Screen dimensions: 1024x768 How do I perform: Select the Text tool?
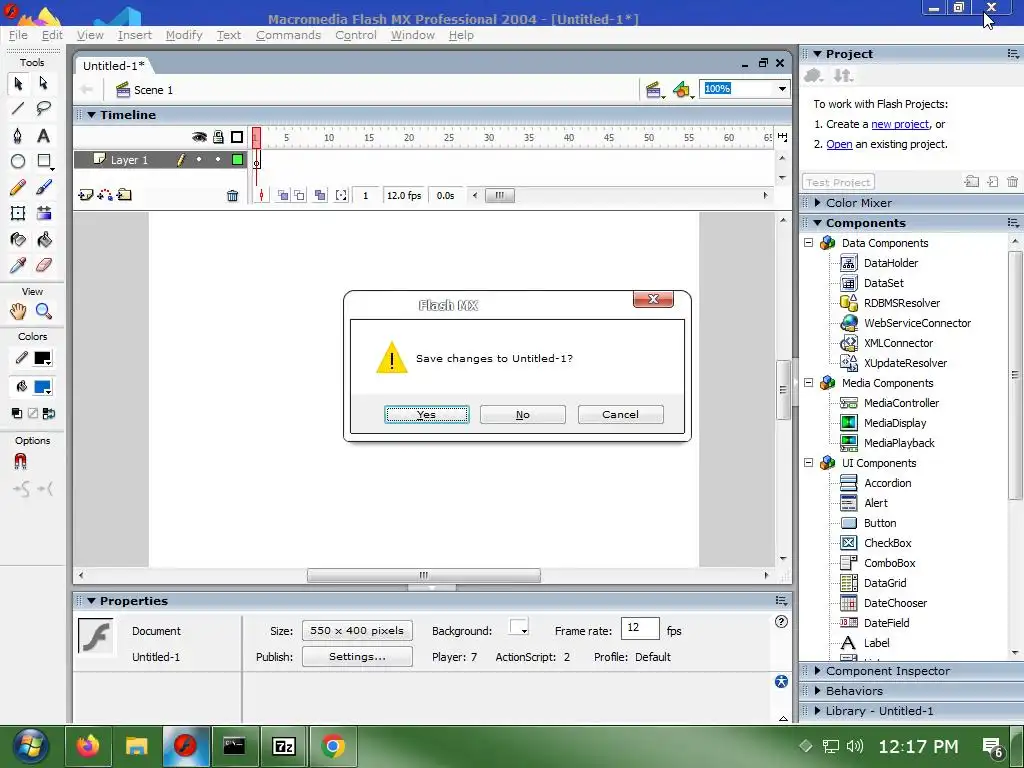[x=44, y=135]
